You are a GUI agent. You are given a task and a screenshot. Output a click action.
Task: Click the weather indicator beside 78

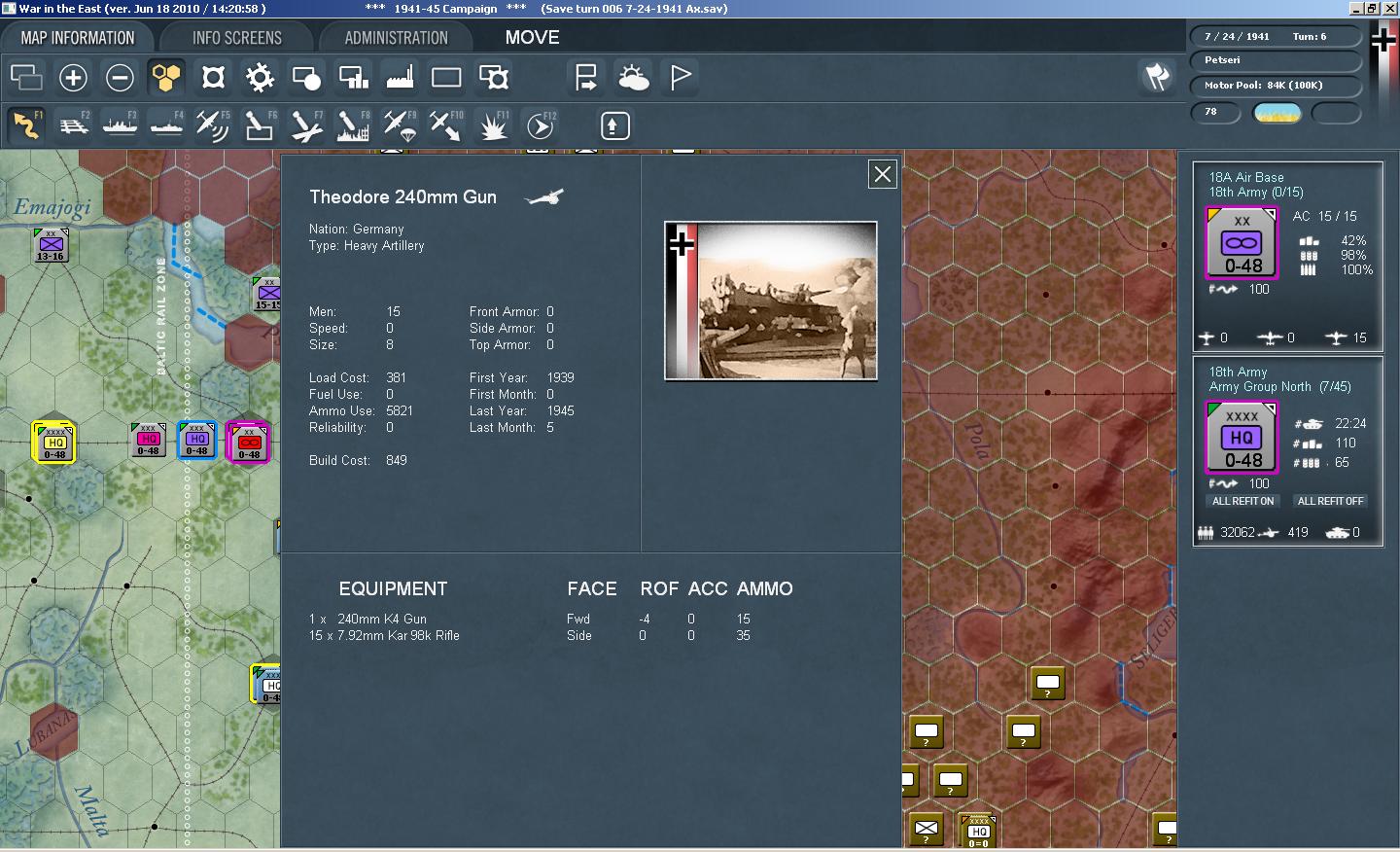[x=1277, y=113]
